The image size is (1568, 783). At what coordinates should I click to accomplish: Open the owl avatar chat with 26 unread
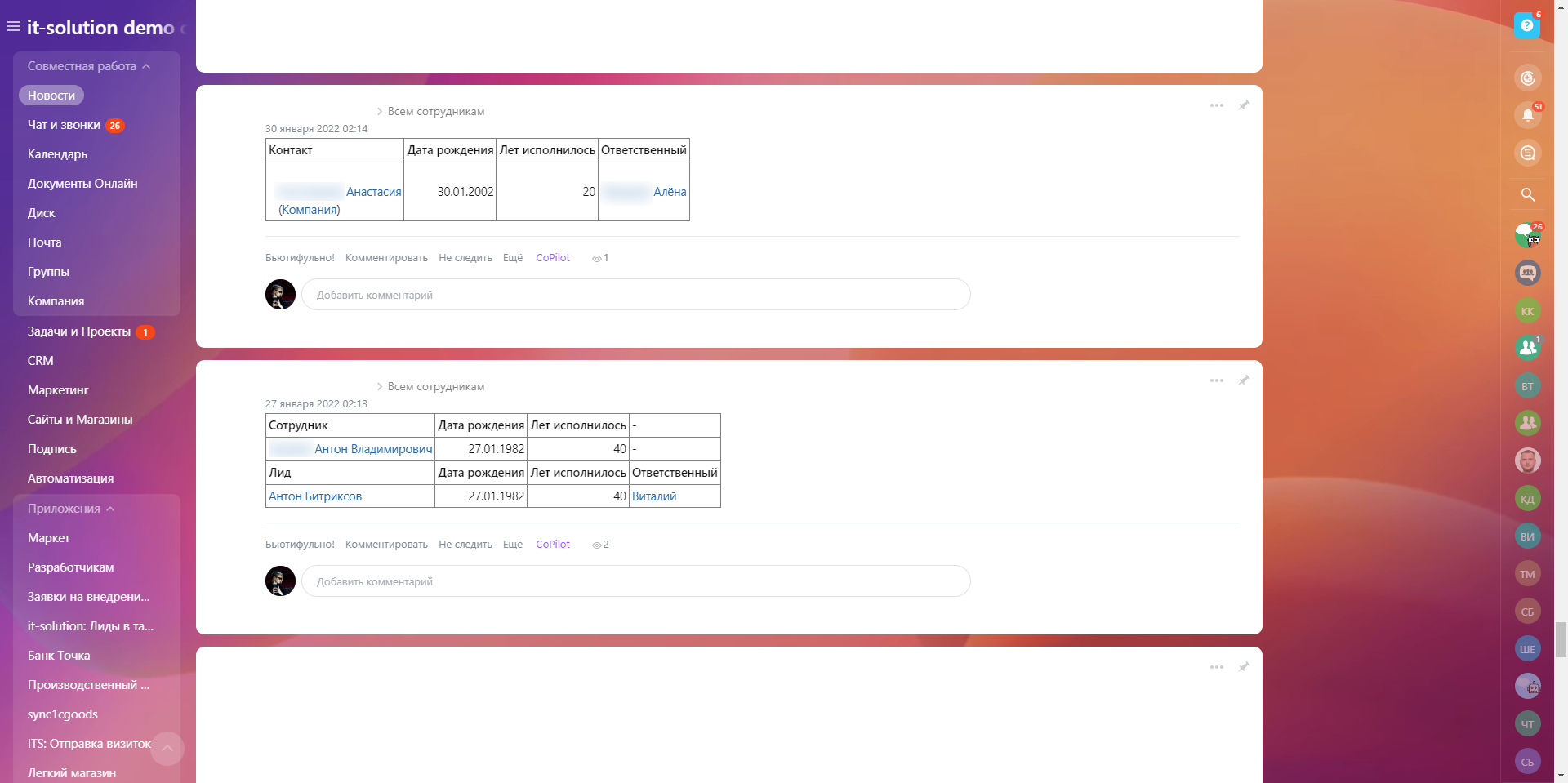click(1528, 236)
